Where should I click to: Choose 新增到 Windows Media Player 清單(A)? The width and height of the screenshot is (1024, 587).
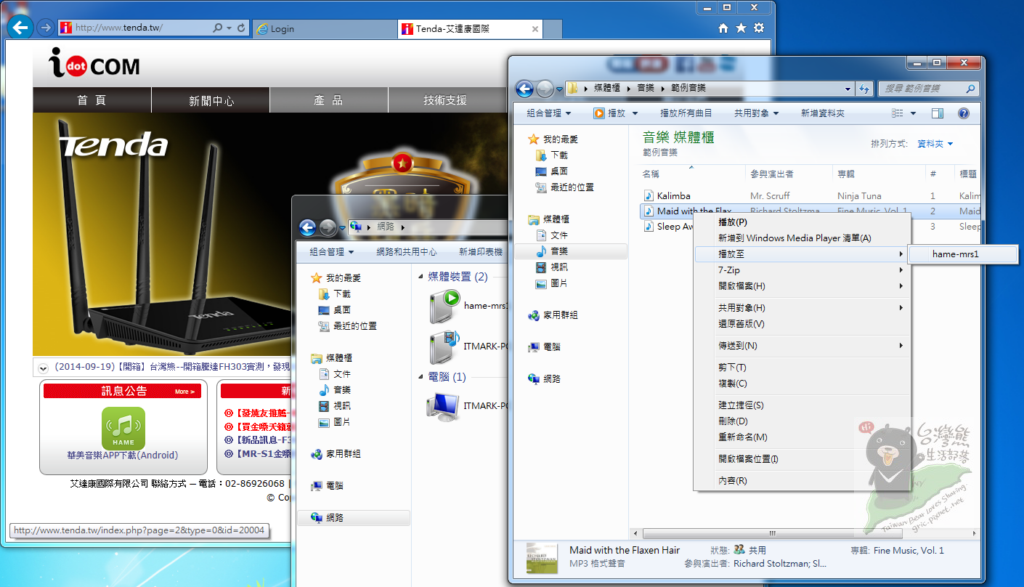click(x=802, y=238)
